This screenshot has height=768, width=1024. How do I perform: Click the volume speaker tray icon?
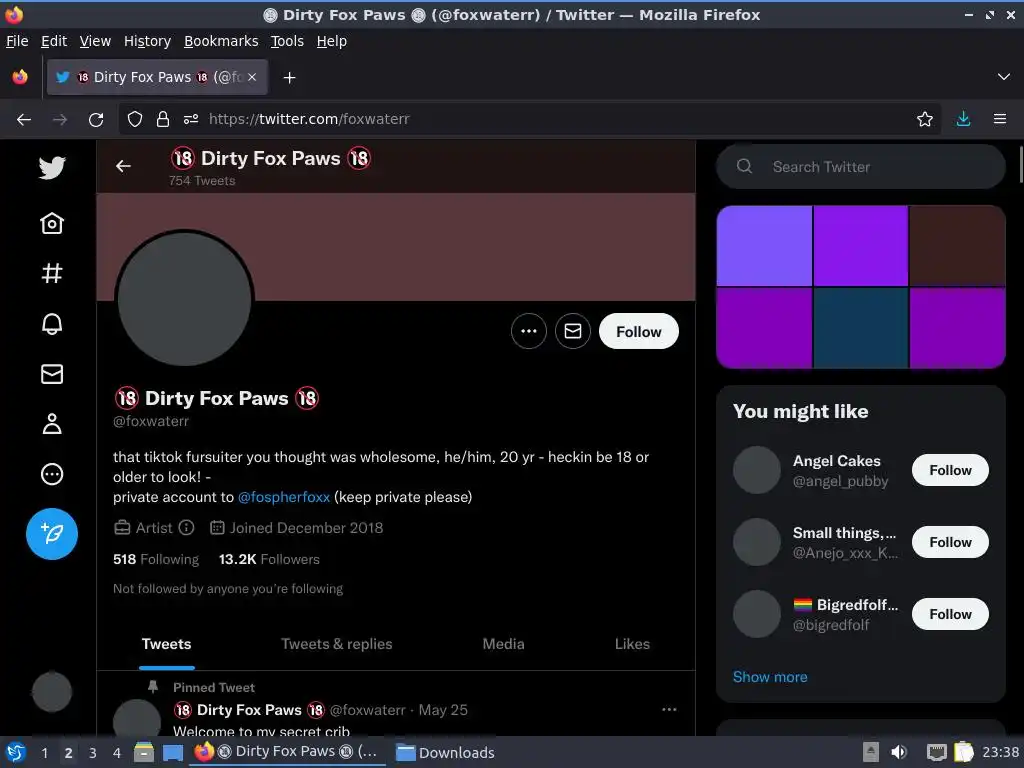tap(899, 752)
